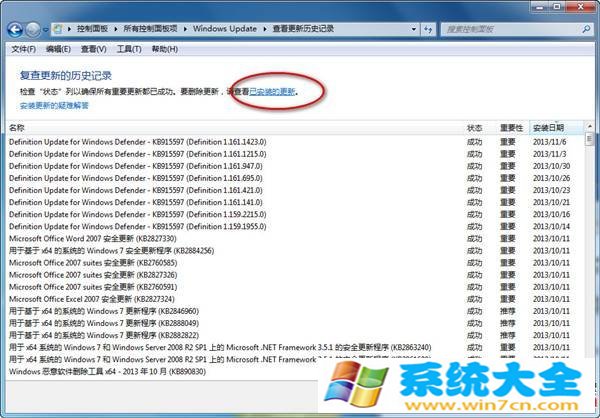Expand the arrow after 控制面板 breadcrumb
The image size is (600, 418).
116,29
